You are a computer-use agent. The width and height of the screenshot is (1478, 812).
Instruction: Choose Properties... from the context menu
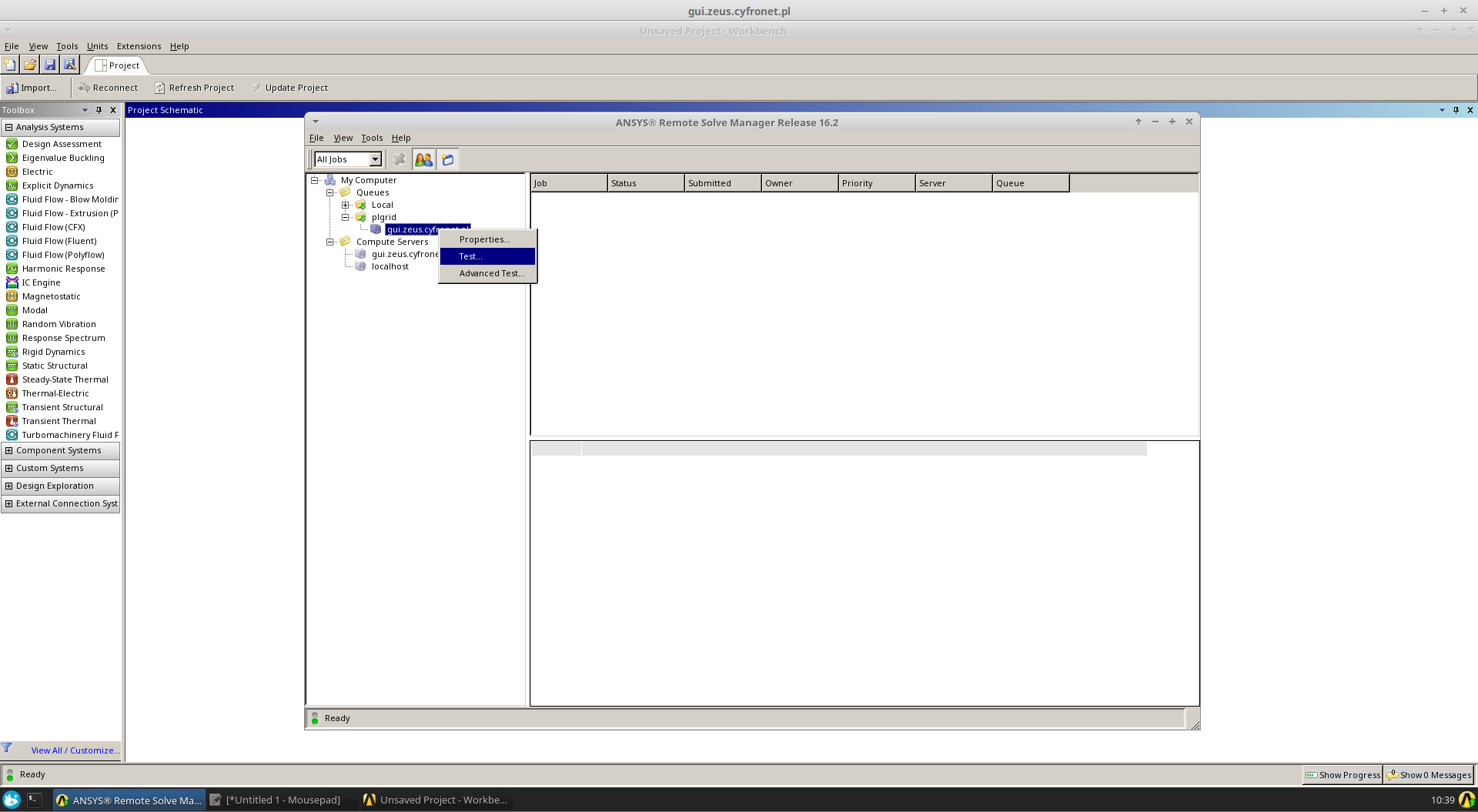487,239
